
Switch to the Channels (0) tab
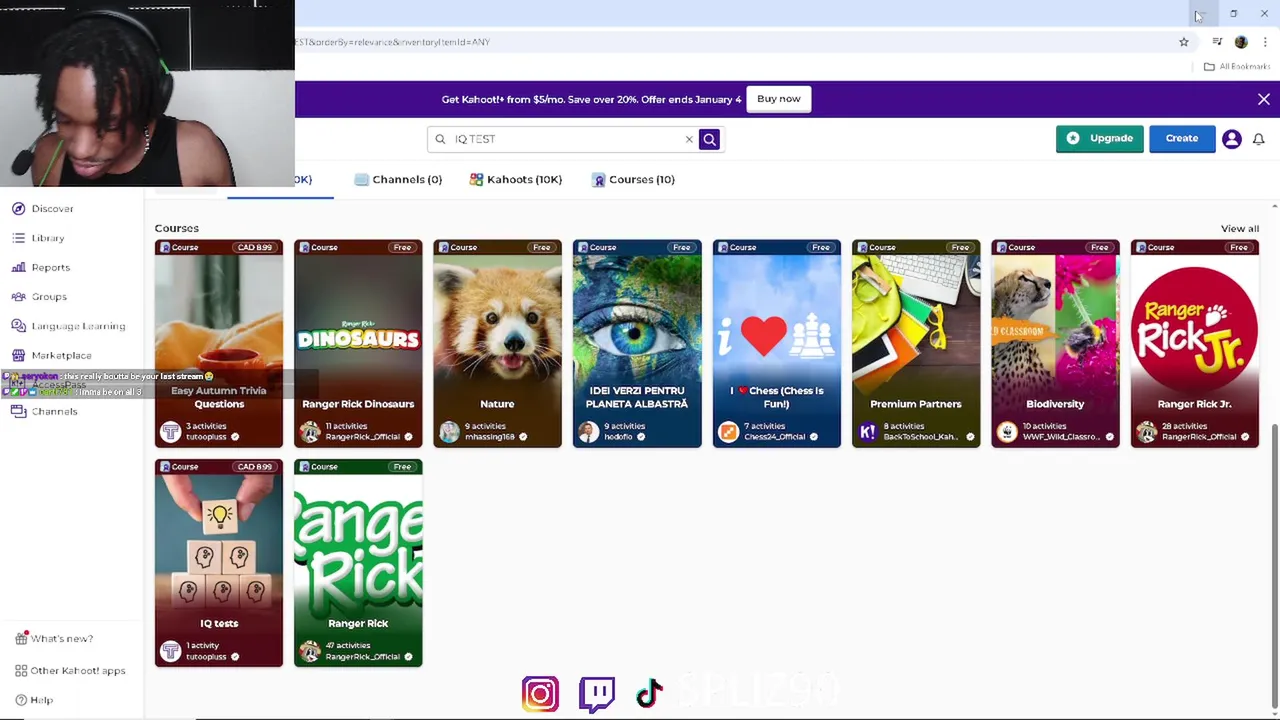398,179
